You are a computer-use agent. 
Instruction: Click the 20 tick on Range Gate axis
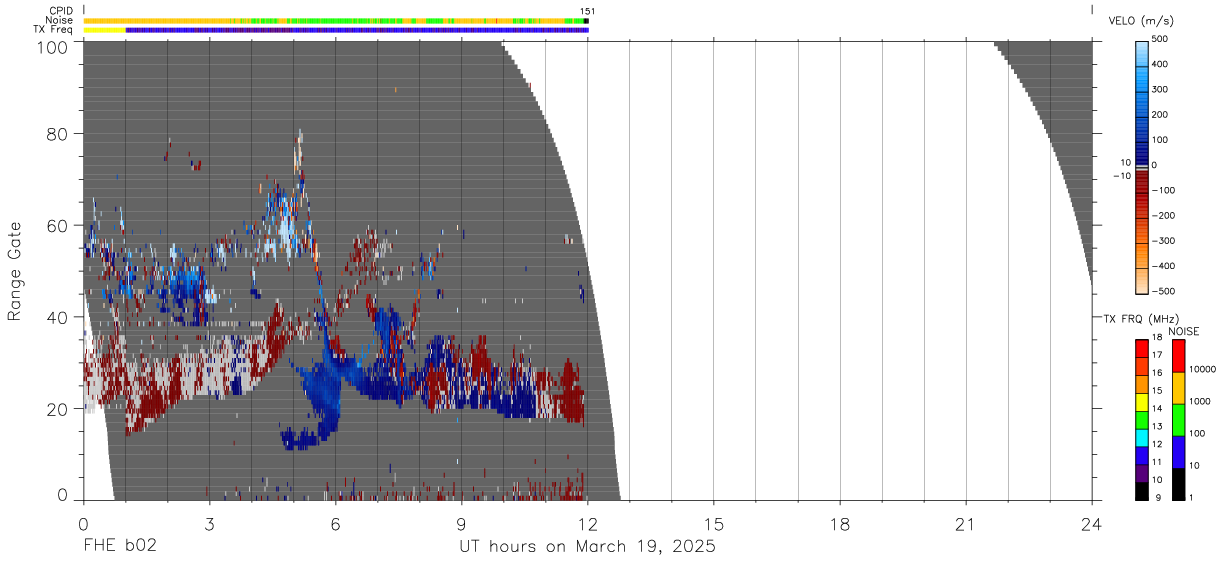click(x=58, y=409)
